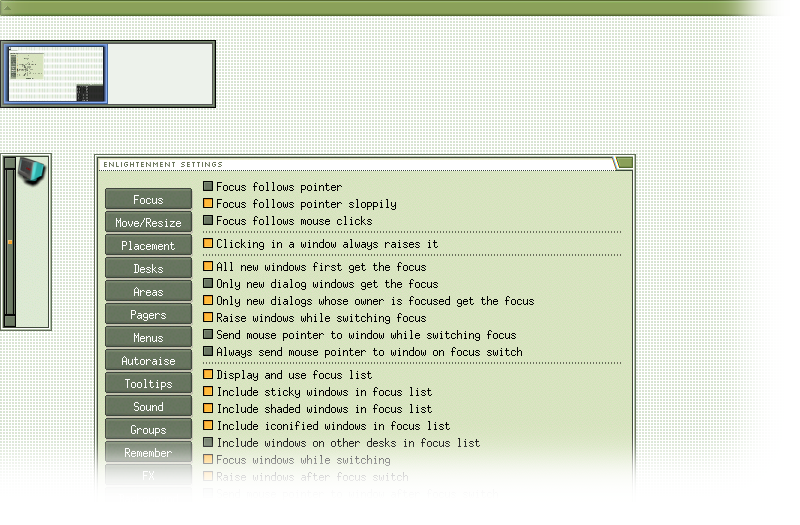Screen dimensions: 800x525
Task: Click the green corner button of Enlightenment Settings
Action: click(x=624, y=163)
